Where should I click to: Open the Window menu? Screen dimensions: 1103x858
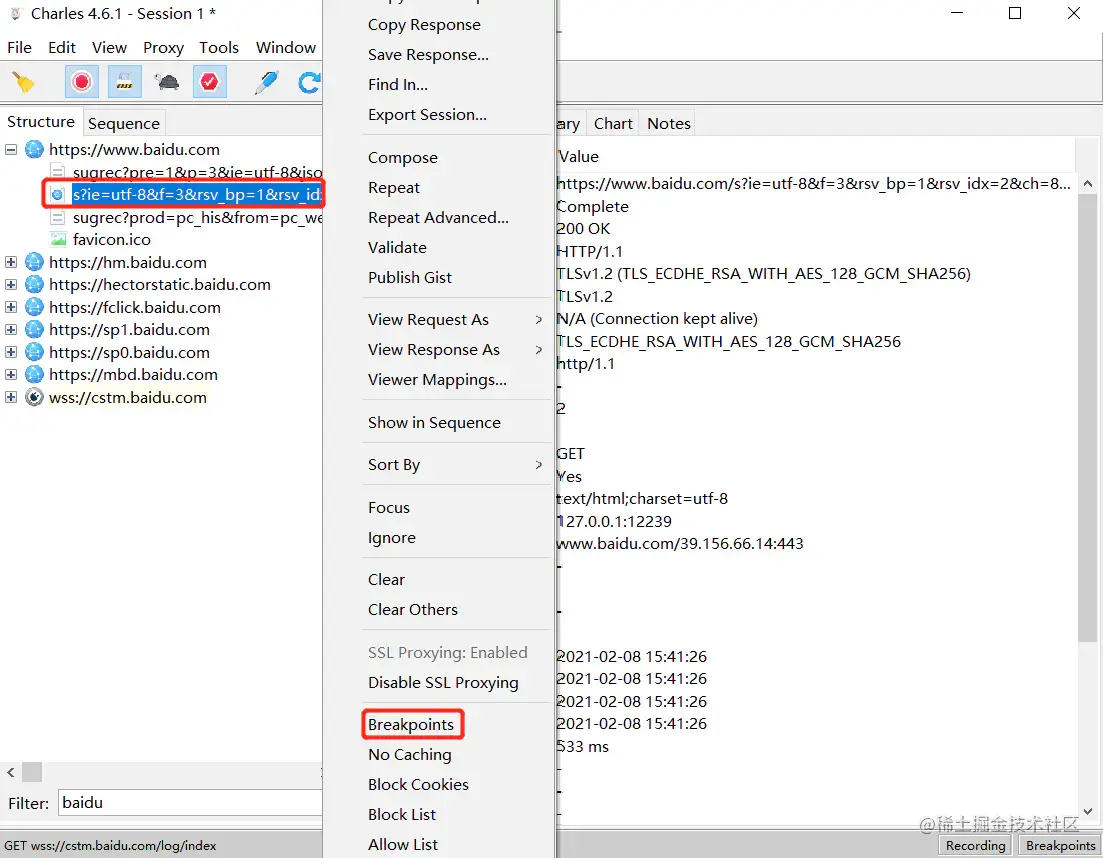click(286, 47)
